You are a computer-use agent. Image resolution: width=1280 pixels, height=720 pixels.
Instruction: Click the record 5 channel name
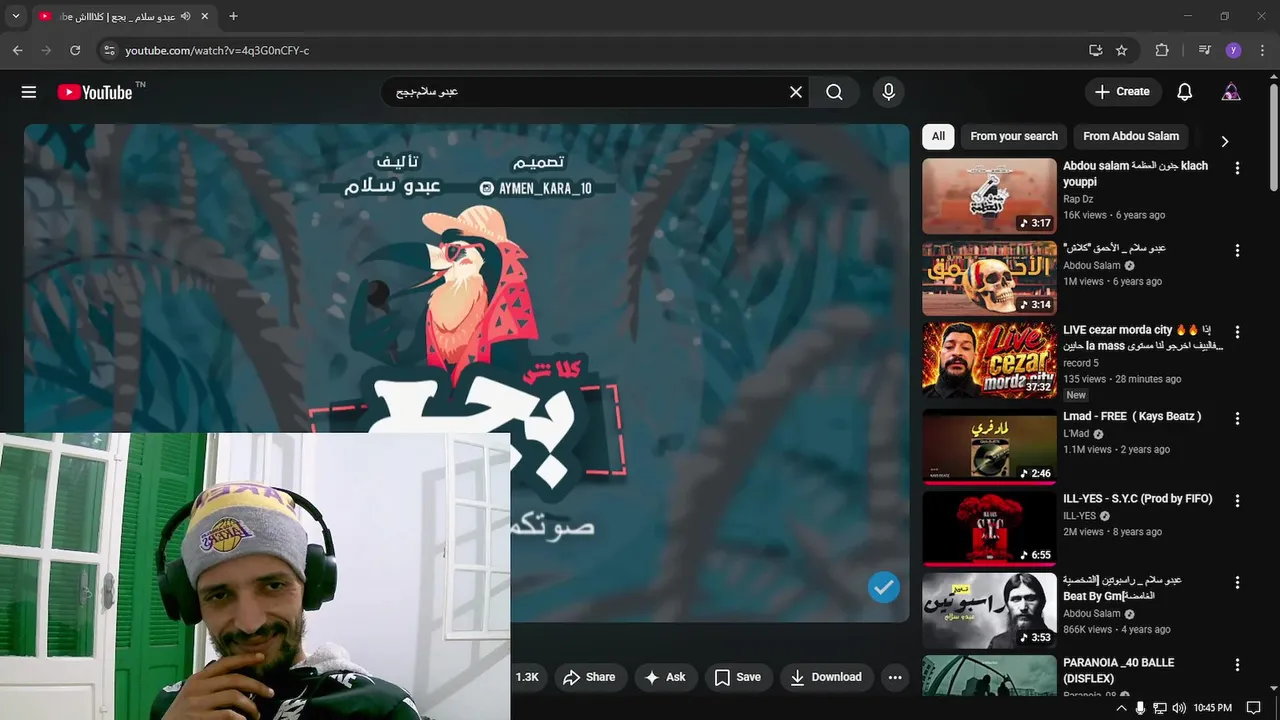click(1080, 363)
